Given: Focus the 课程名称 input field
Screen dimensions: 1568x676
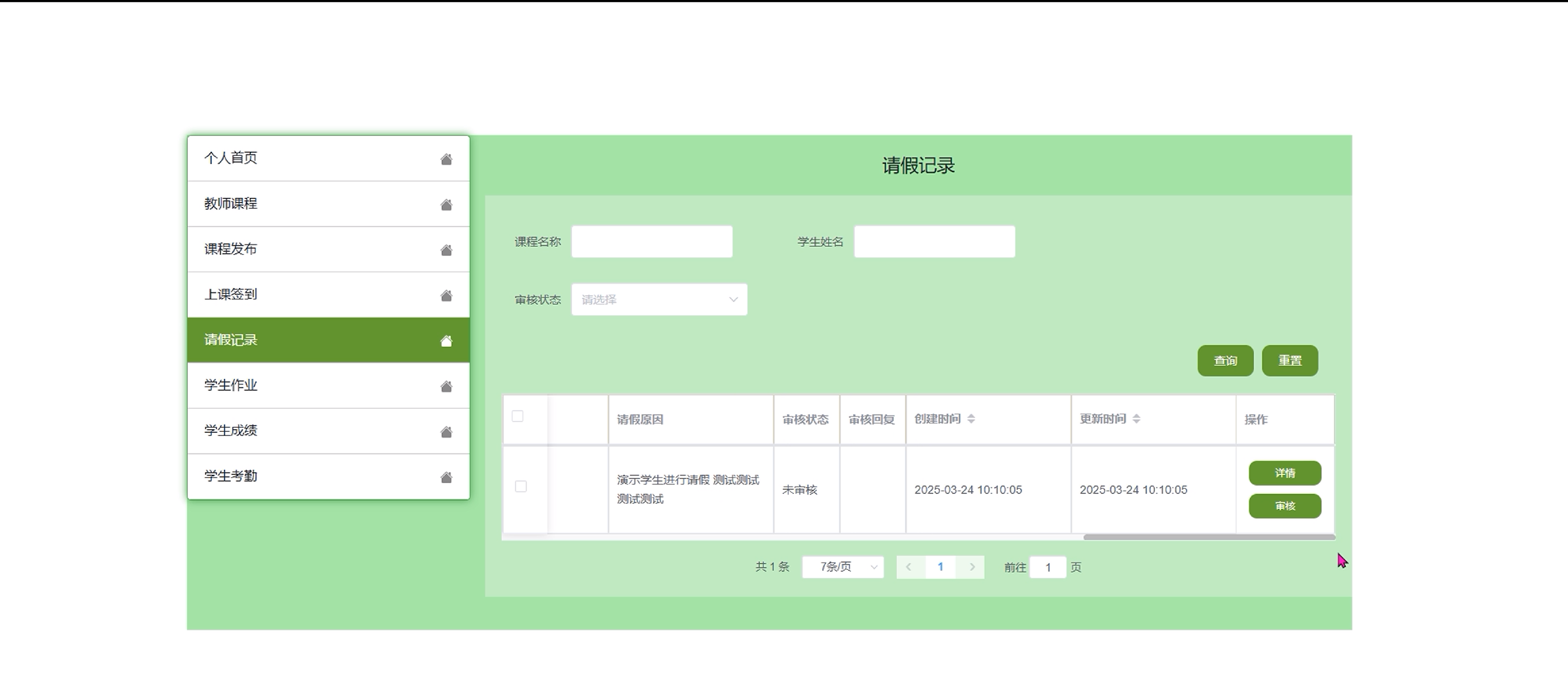Looking at the screenshot, I should tap(651, 242).
